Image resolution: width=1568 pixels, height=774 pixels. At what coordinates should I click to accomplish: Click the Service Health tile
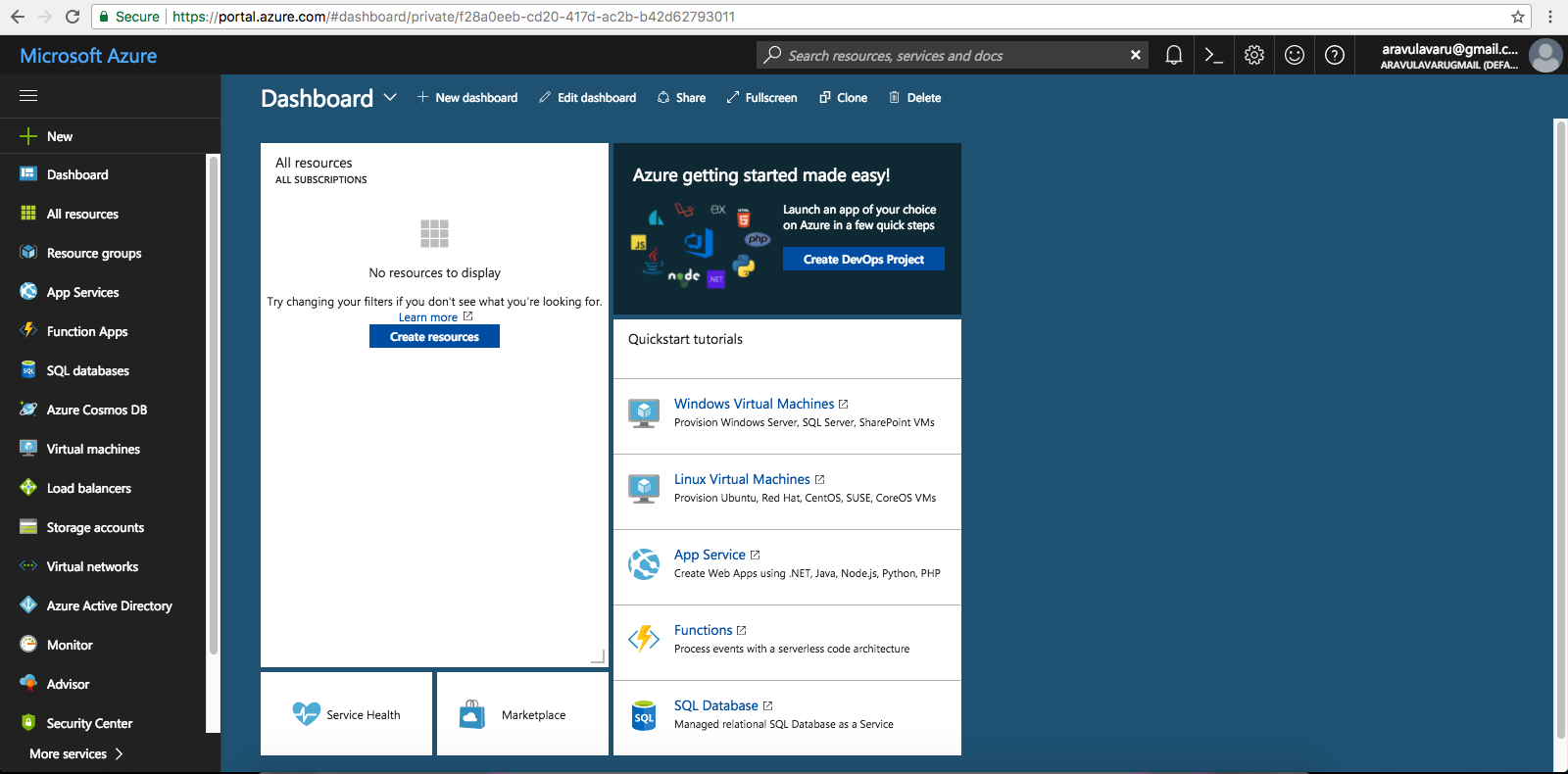(346, 713)
